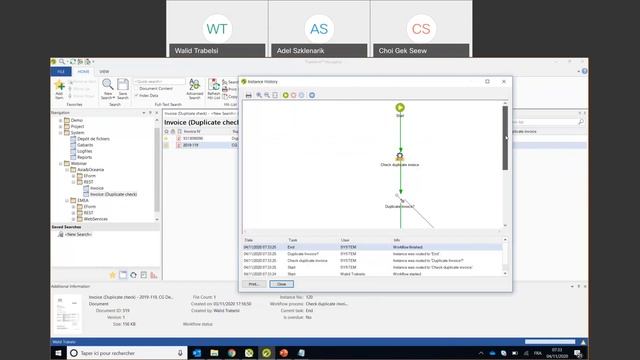Open PowerPoint from the taskbar
The width and height of the screenshot is (640, 360).
[284, 353]
